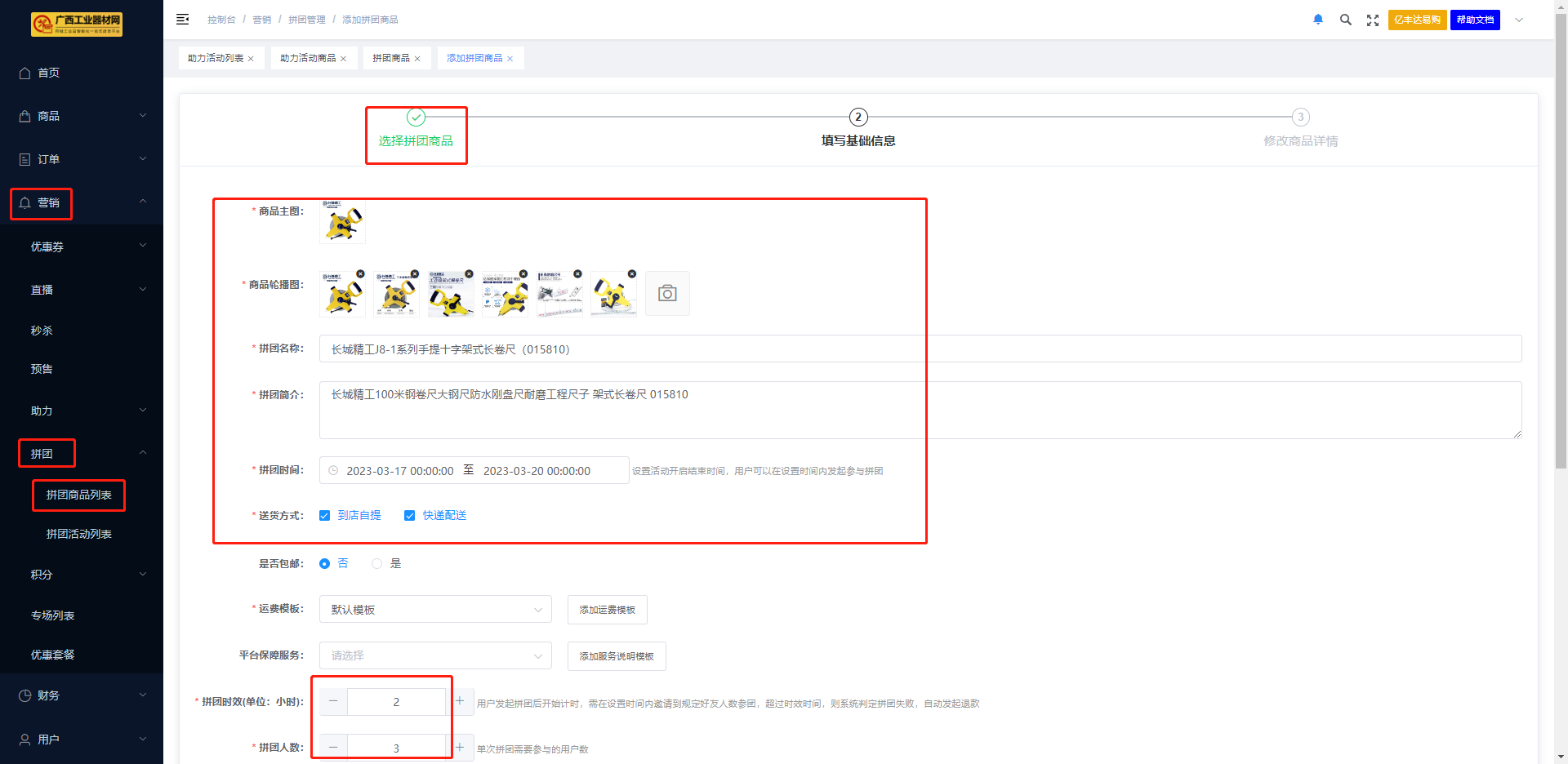Click the 拼团名称 input field
The height and width of the screenshot is (764, 1568).
pyautogui.click(x=920, y=349)
